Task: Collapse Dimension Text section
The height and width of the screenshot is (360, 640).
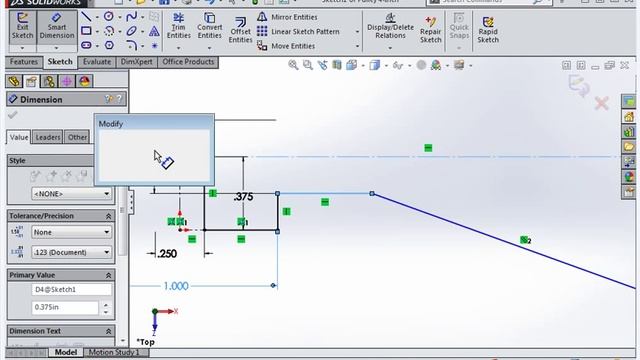Action: pos(109,331)
